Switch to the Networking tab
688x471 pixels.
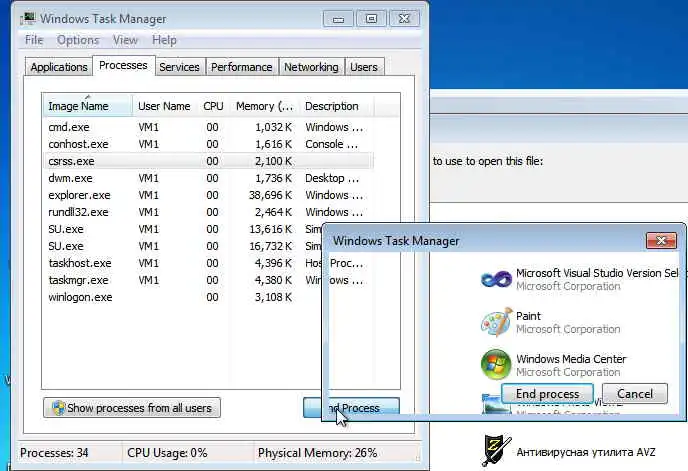[x=311, y=67]
